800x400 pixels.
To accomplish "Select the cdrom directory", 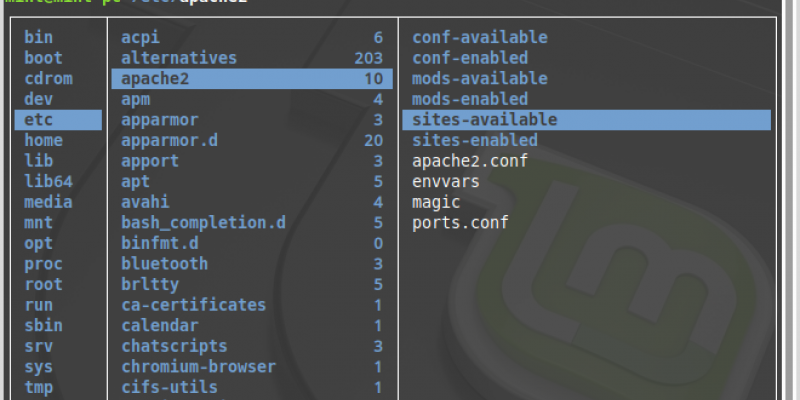I will [x=48, y=79].
